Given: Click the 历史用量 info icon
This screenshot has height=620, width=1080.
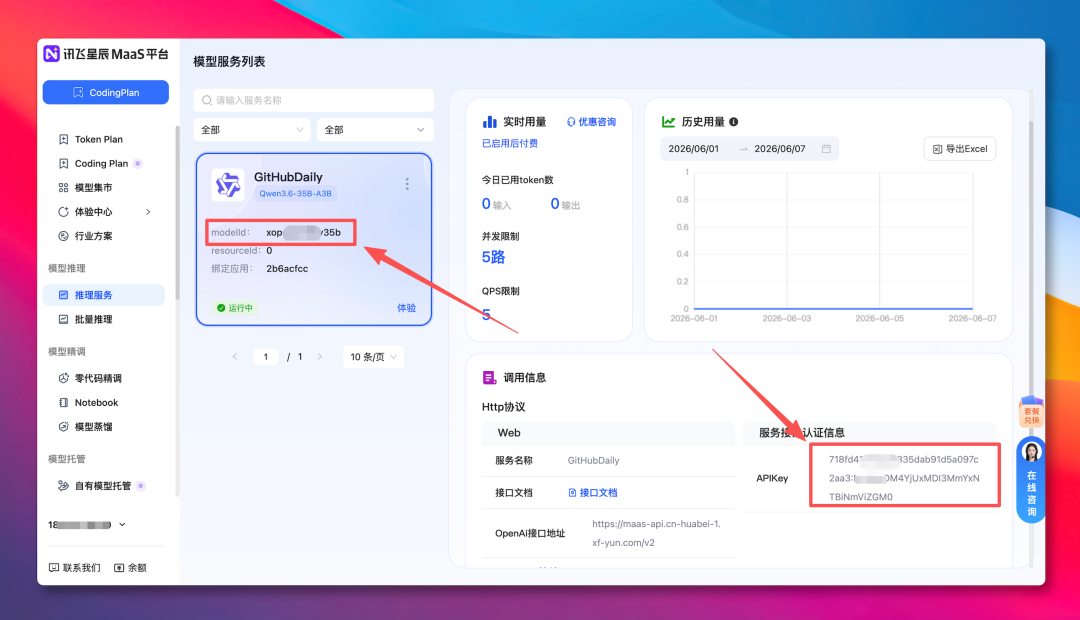Looking at the screenshot, I should [x=734, y=122].
